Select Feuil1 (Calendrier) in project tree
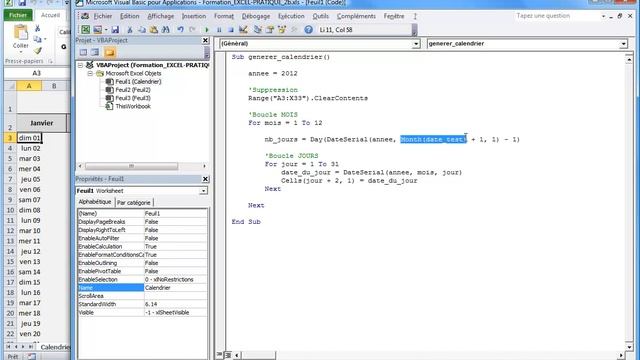 [138, 82]
